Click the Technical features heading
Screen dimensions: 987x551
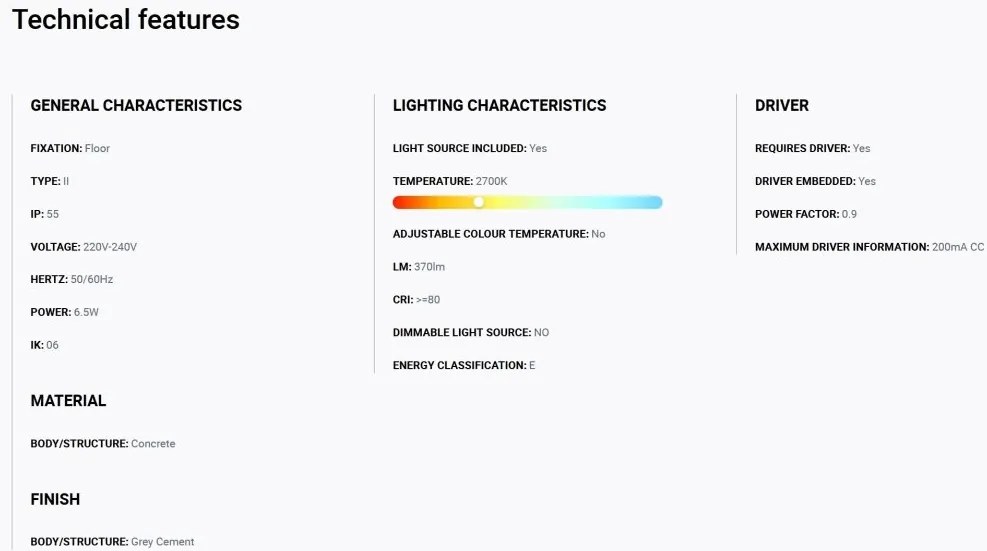(126, 20)
